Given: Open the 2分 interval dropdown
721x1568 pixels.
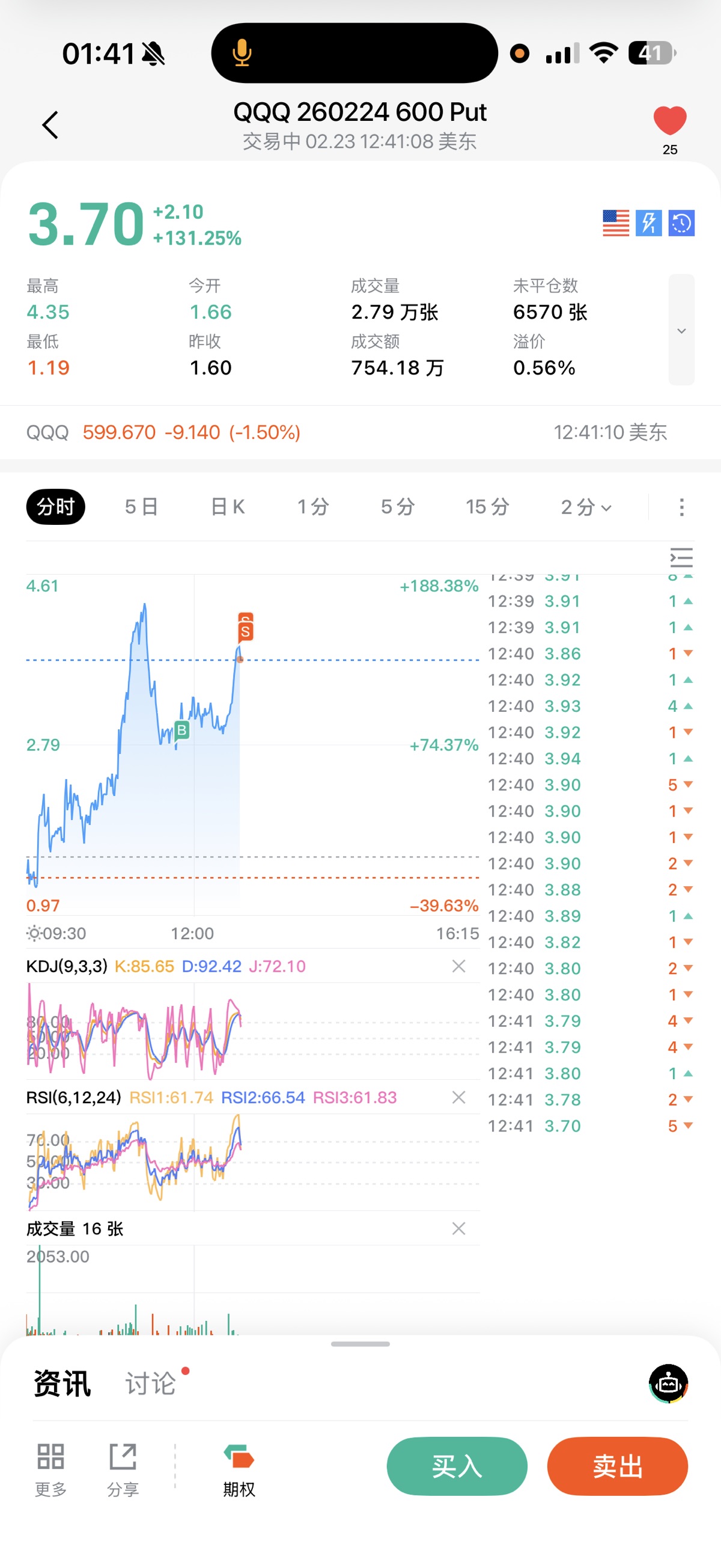Looking at the screenshot, I should pos(586,506).
